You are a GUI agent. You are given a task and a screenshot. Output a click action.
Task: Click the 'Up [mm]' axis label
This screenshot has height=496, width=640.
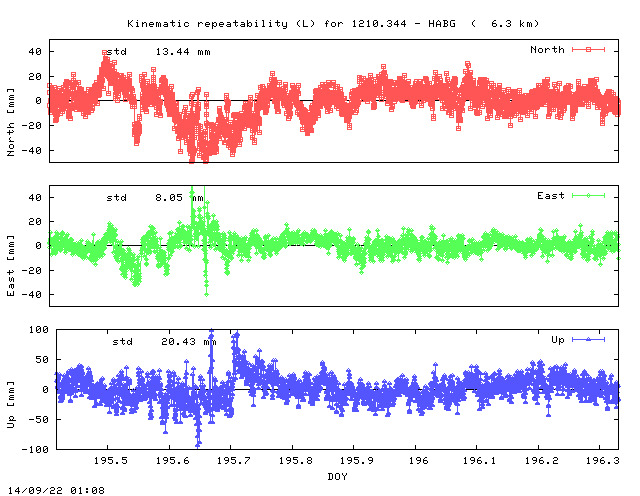pos(11,405)
